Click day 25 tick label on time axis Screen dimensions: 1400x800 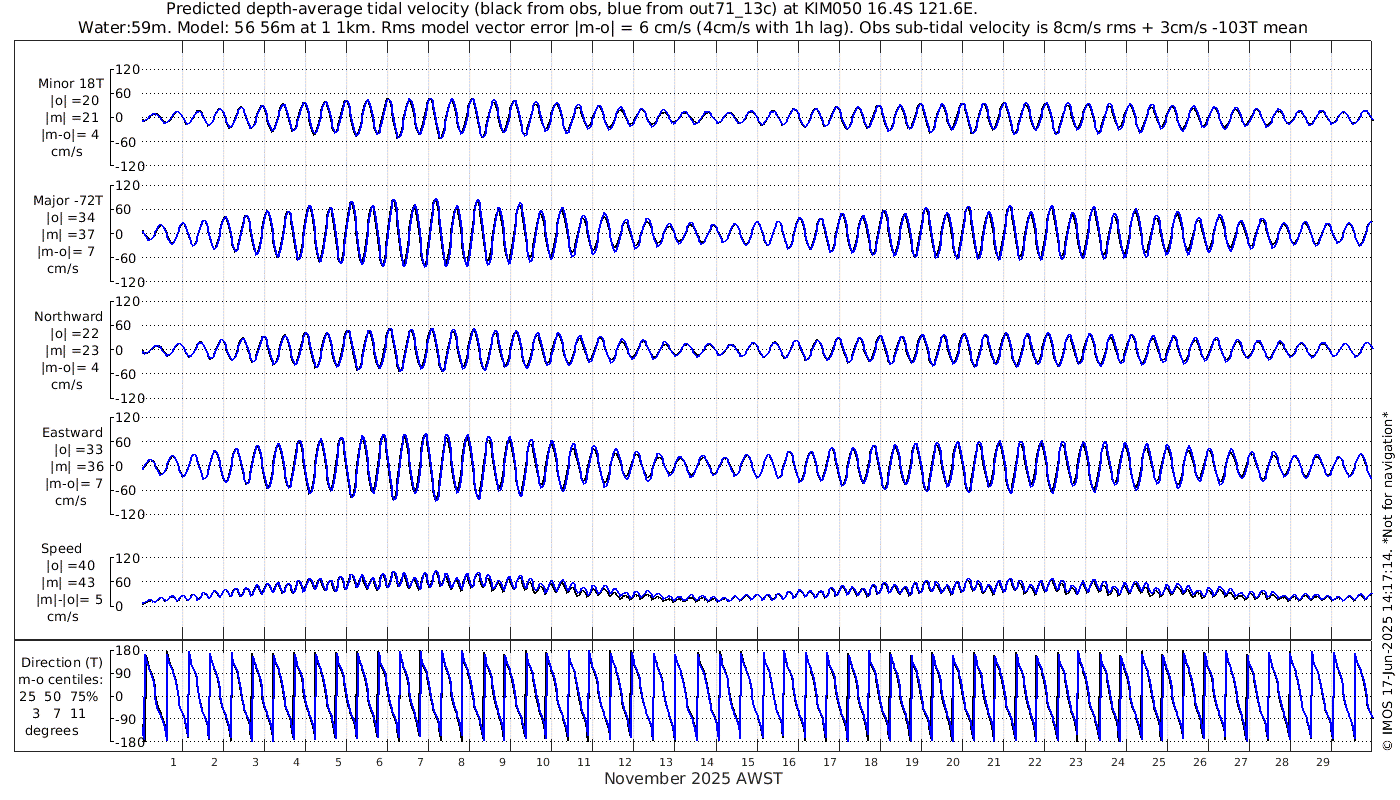point(1158,762)
